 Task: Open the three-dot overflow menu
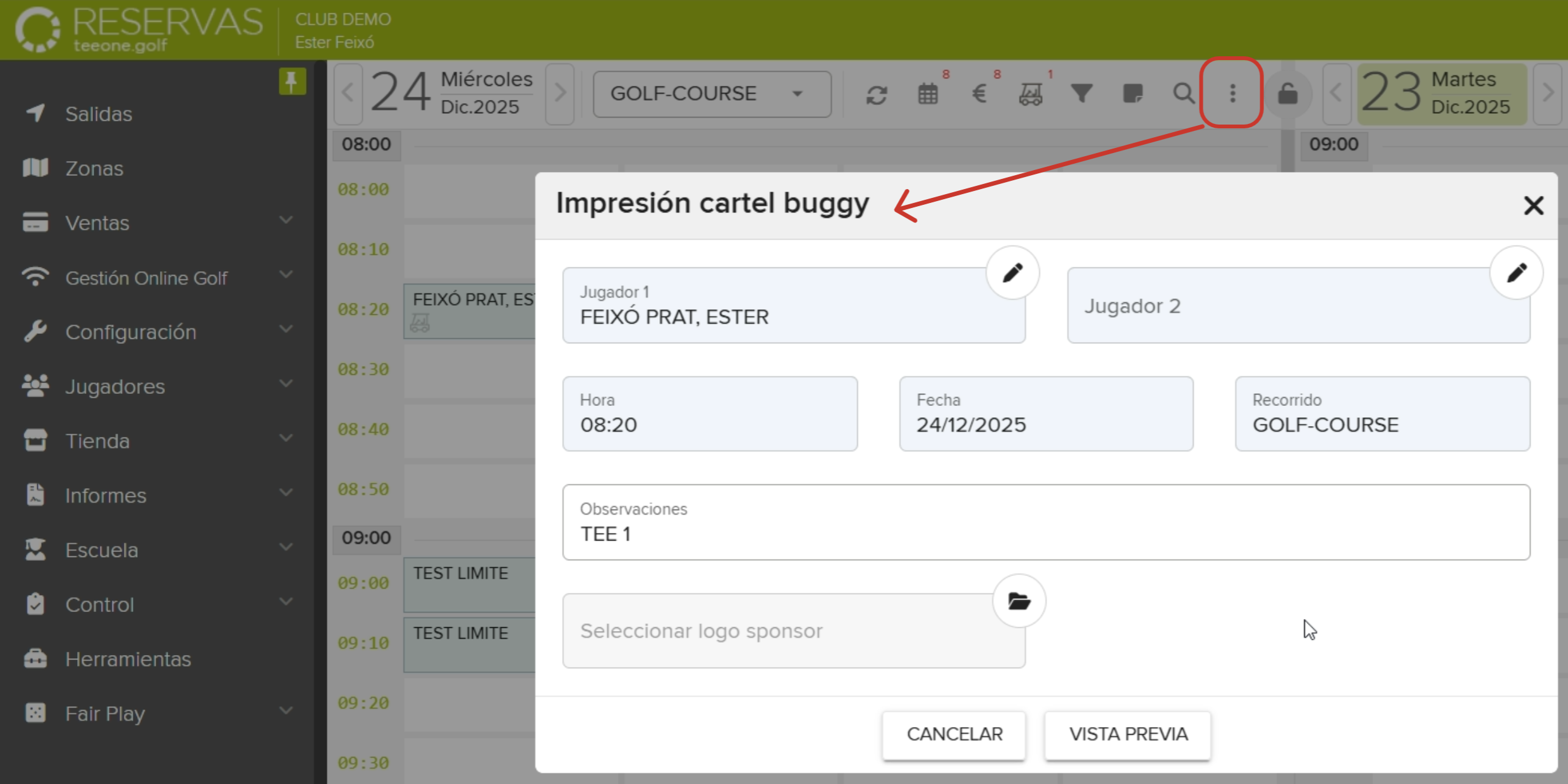[x=1231, y=94]
